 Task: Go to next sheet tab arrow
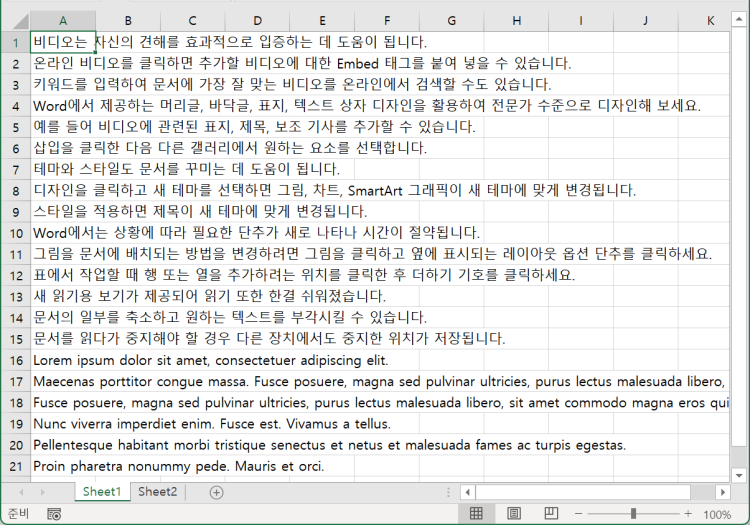tap(42, 492)
